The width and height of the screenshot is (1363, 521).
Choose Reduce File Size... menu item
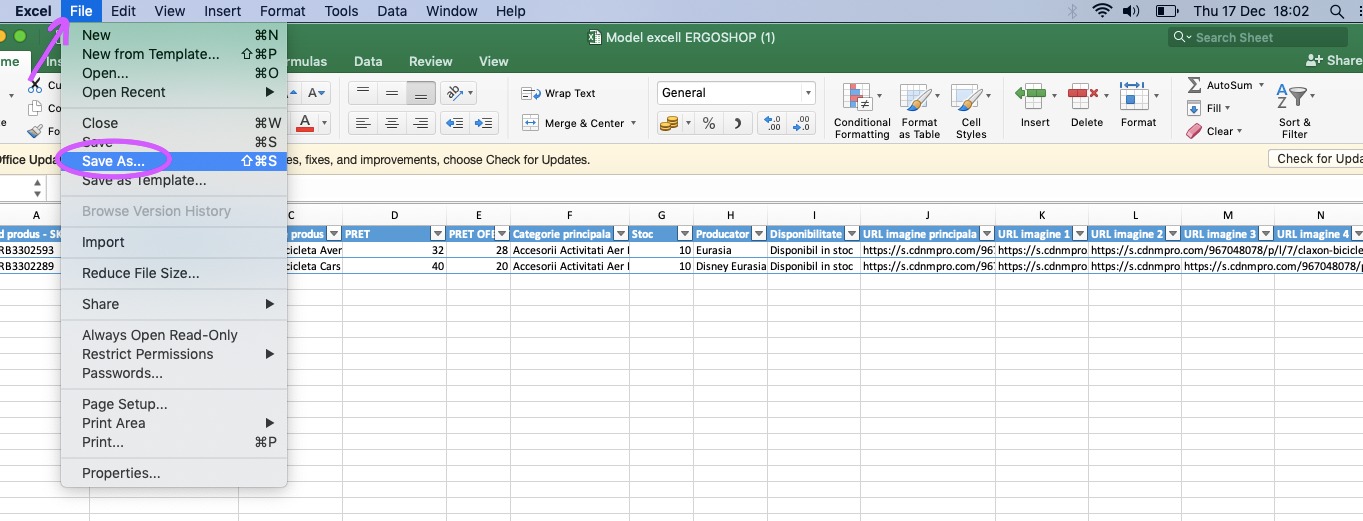click(x=174, y=273)
